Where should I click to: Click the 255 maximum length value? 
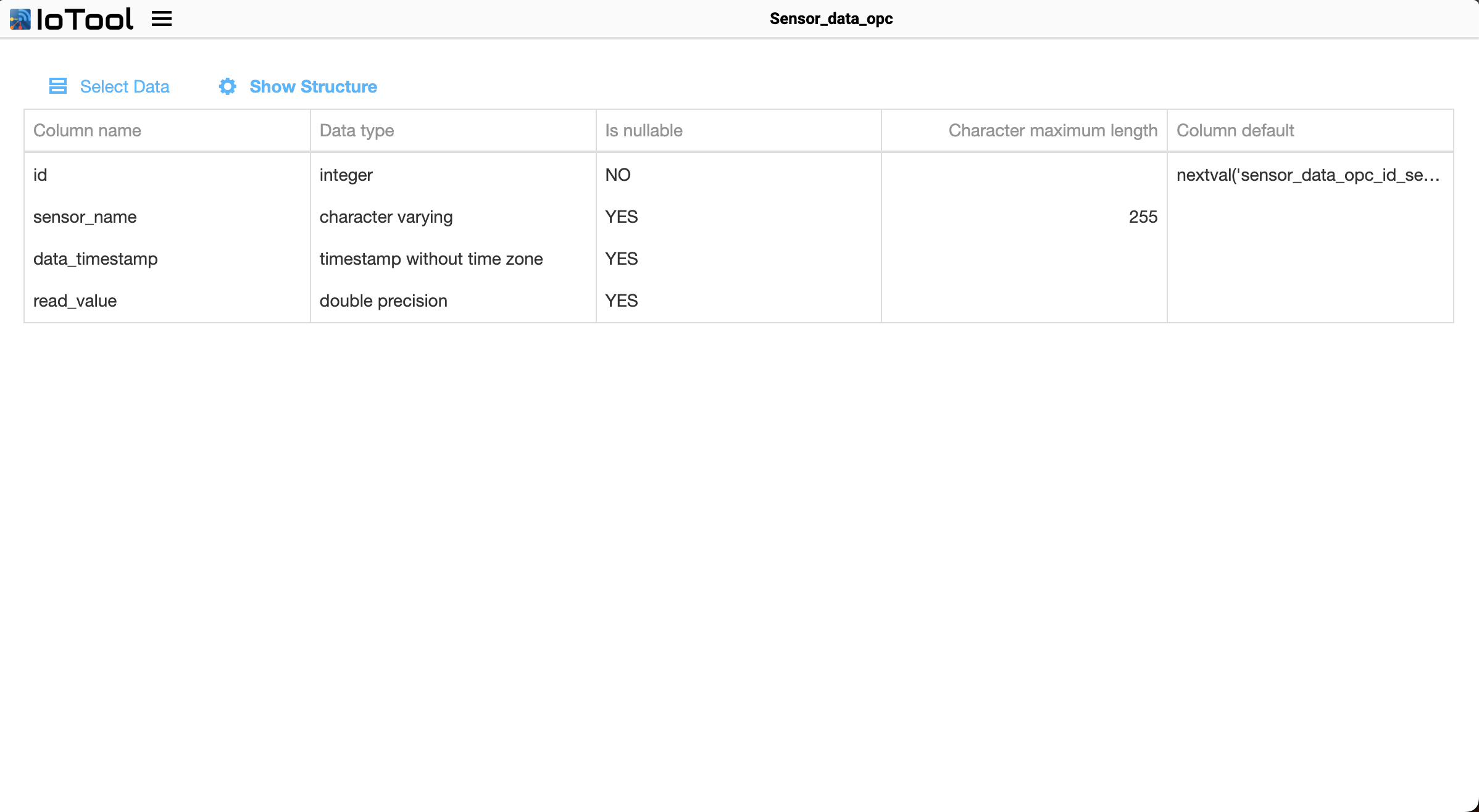(x=1024, y=217)
